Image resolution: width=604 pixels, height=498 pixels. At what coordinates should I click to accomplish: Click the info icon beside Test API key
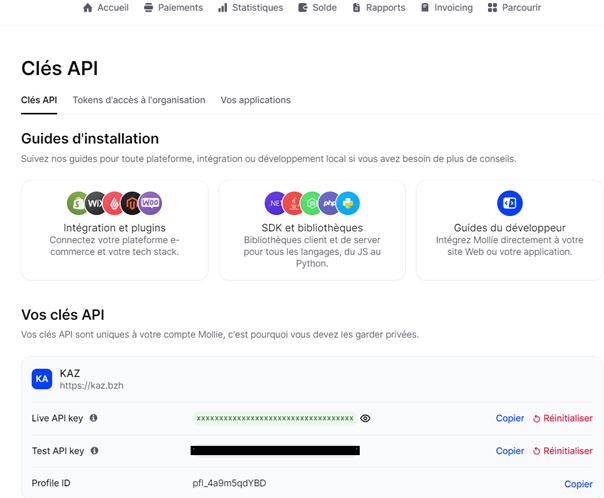click(95, 451)
